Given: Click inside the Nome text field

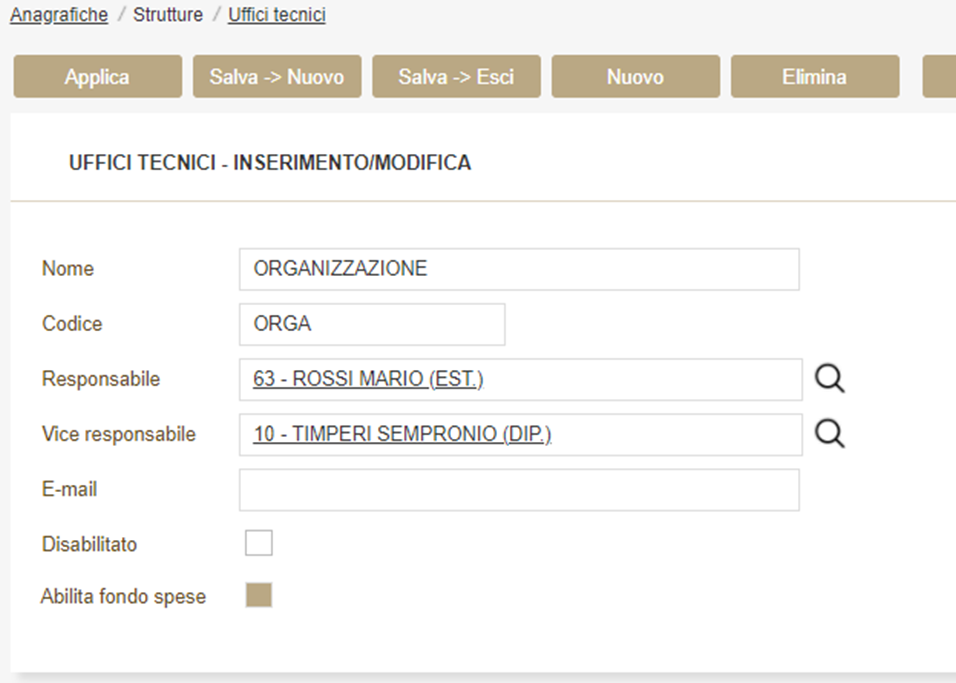Looking at the screenshot, I should [x=518, y=269].
